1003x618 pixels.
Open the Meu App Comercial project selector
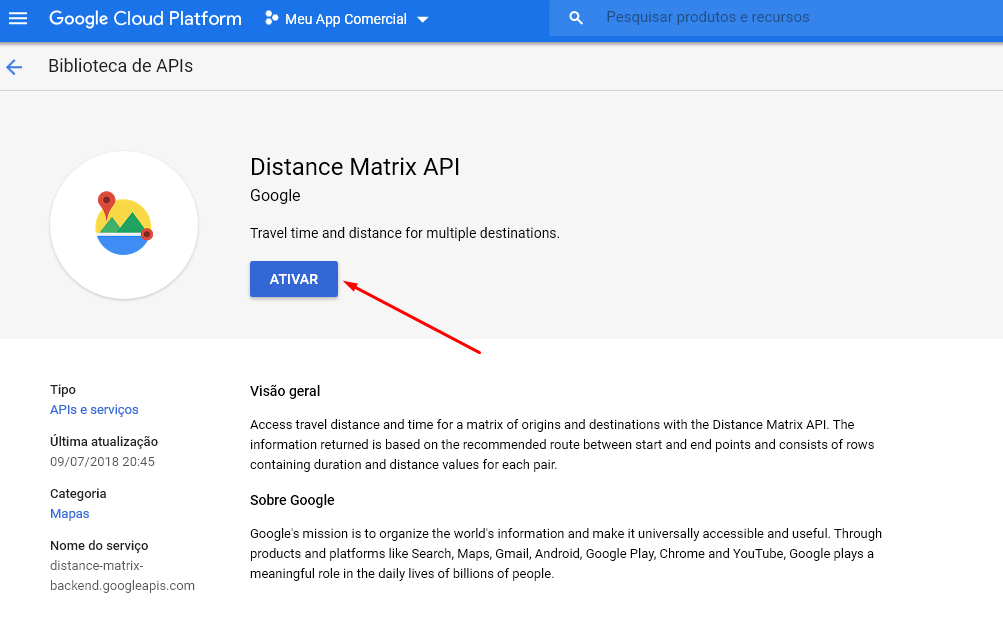point(347,19)
